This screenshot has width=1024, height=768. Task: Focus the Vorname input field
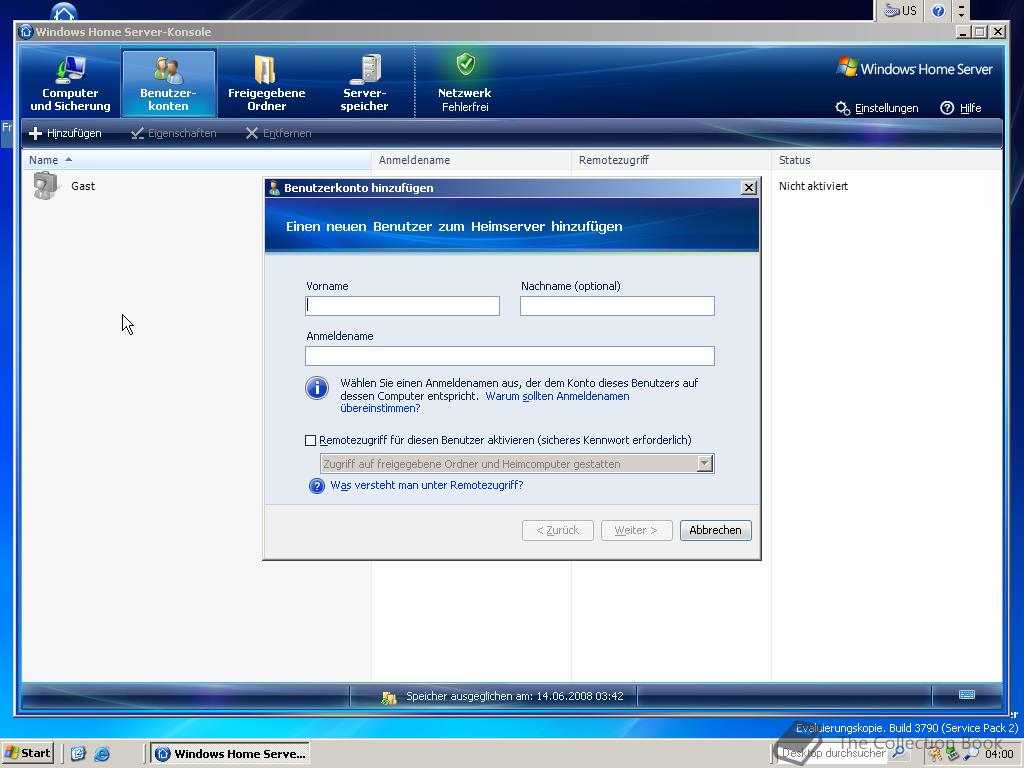[x=402, y=306]
